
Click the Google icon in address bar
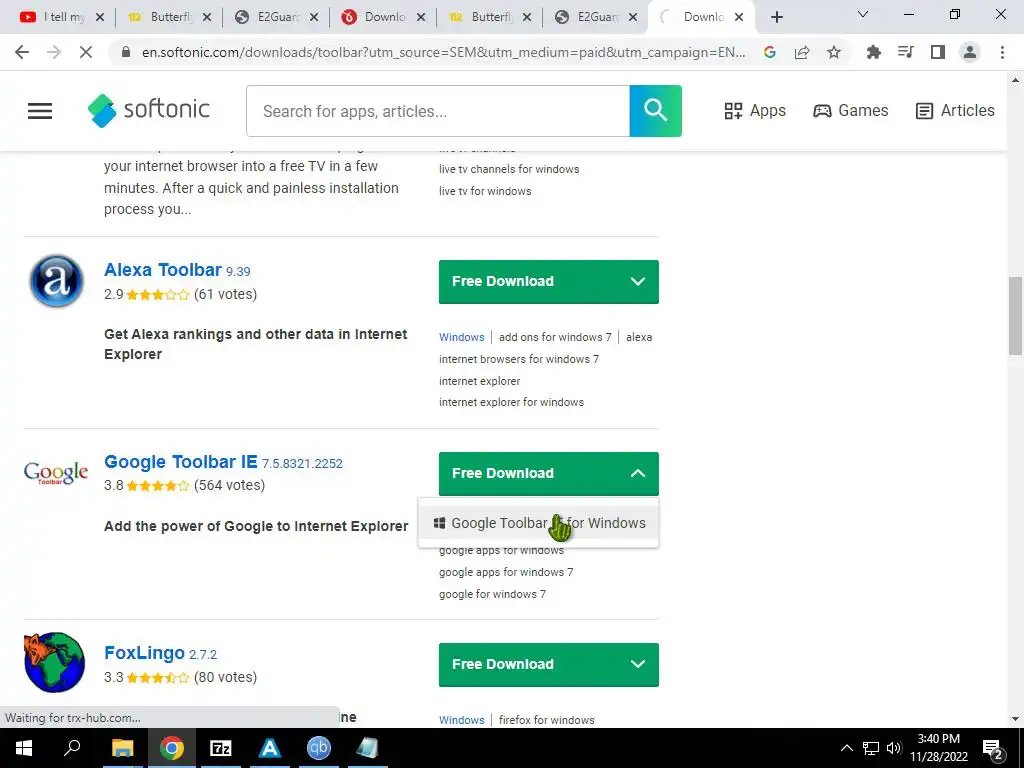770,52
